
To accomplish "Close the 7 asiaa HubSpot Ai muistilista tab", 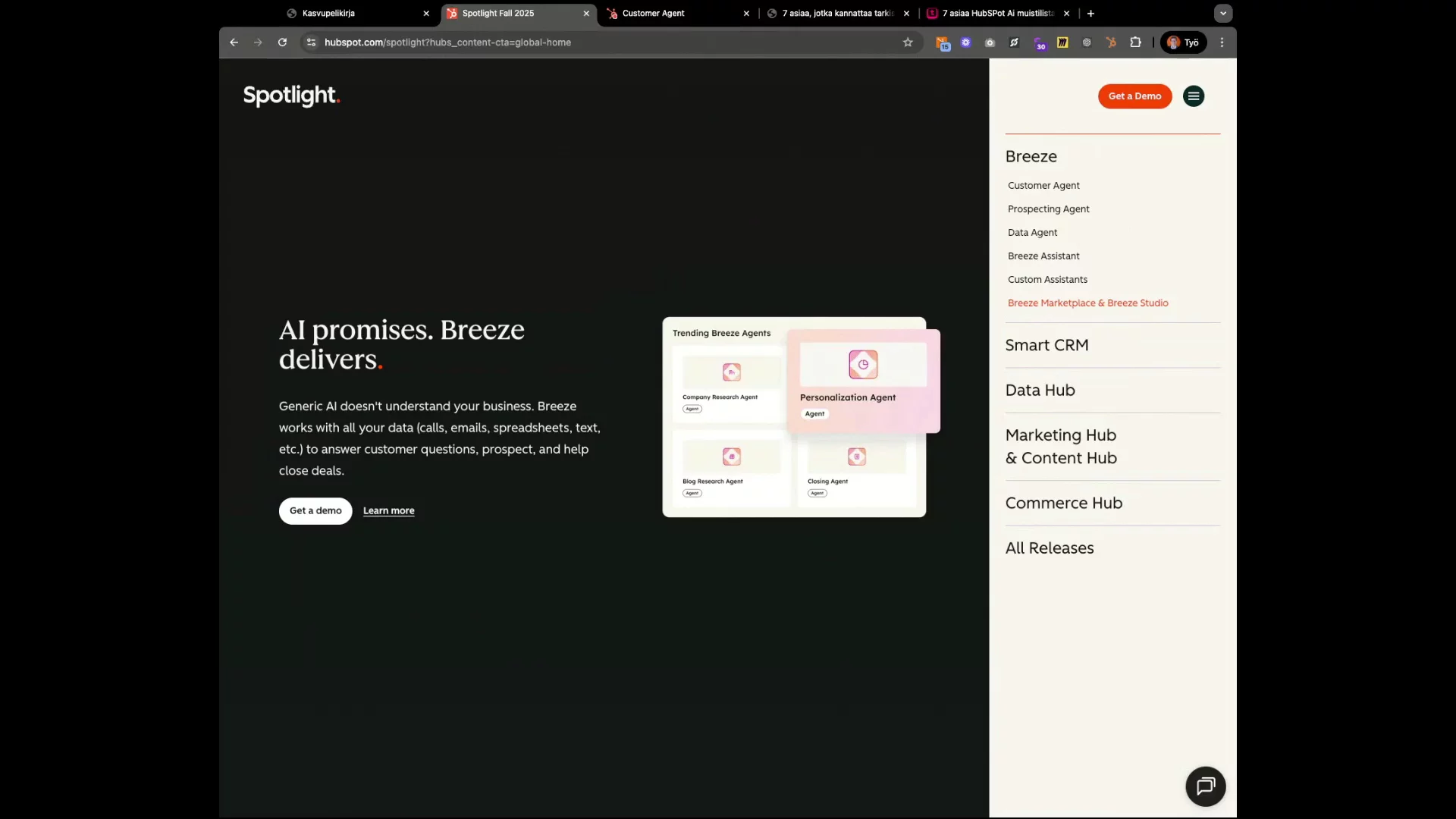I will coord(1066,13).
